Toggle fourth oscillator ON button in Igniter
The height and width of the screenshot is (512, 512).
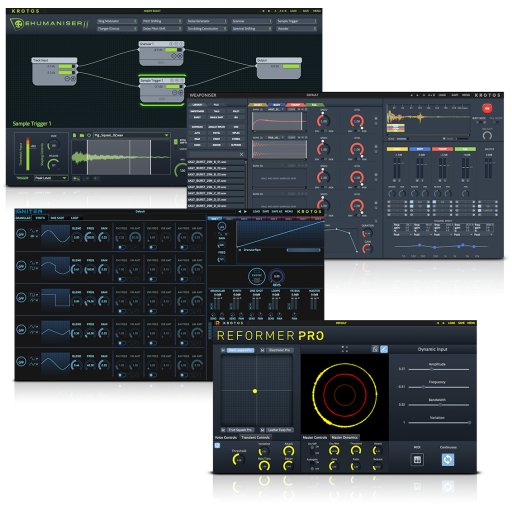tap(21, 330)
